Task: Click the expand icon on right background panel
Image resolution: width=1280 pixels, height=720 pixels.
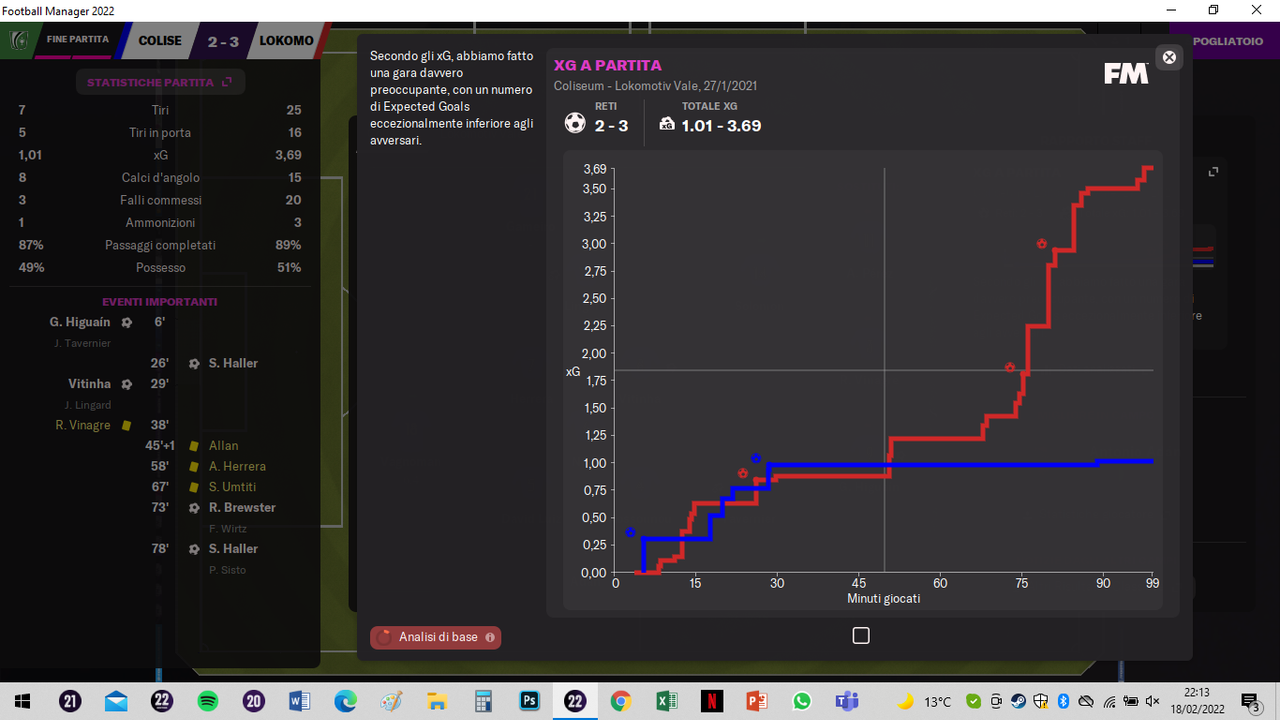Action: tap(1213, 172)
